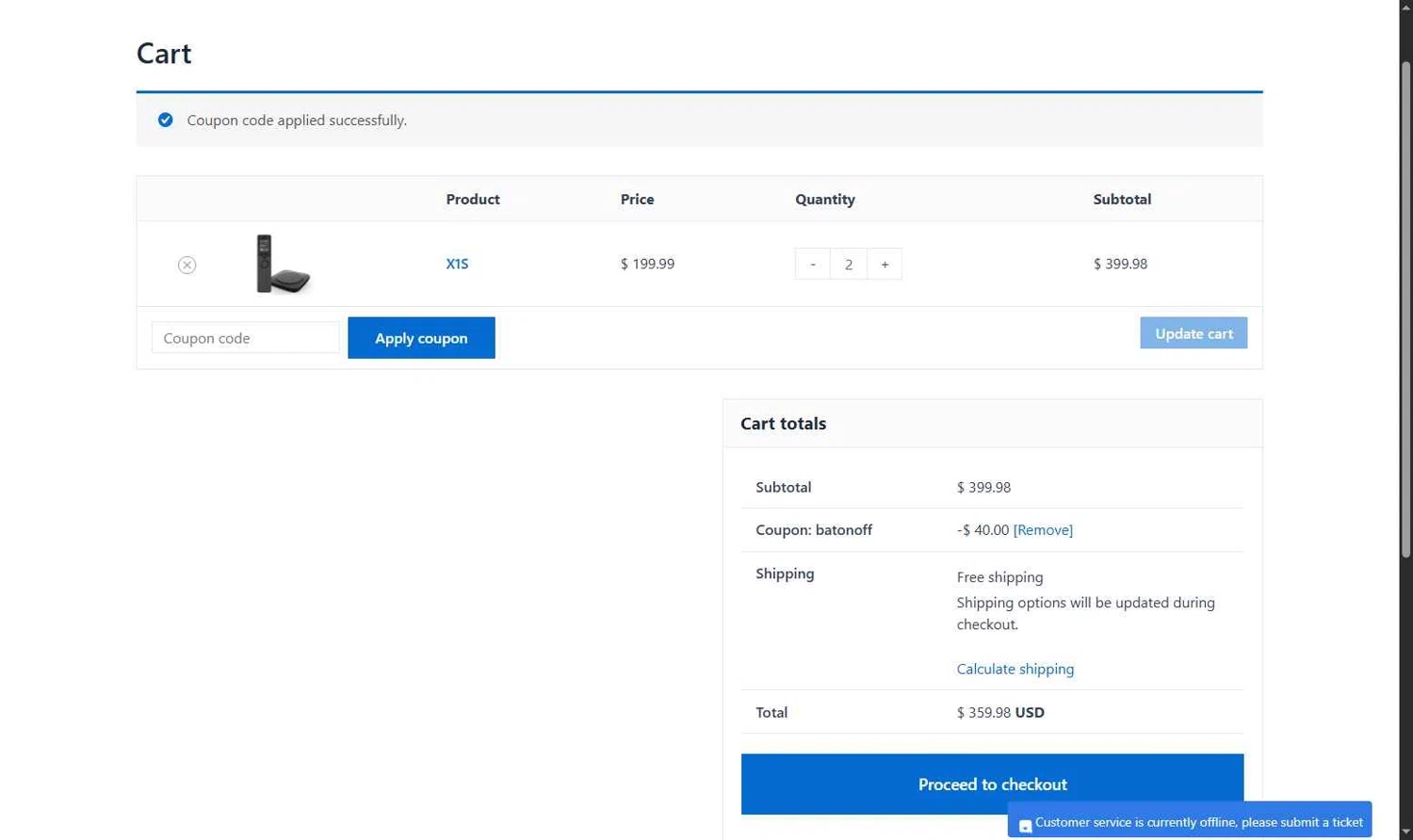Viewport: 1413px width, 840px height.
Task: Open the X1S product link
Action: click(x=457, y=264)
